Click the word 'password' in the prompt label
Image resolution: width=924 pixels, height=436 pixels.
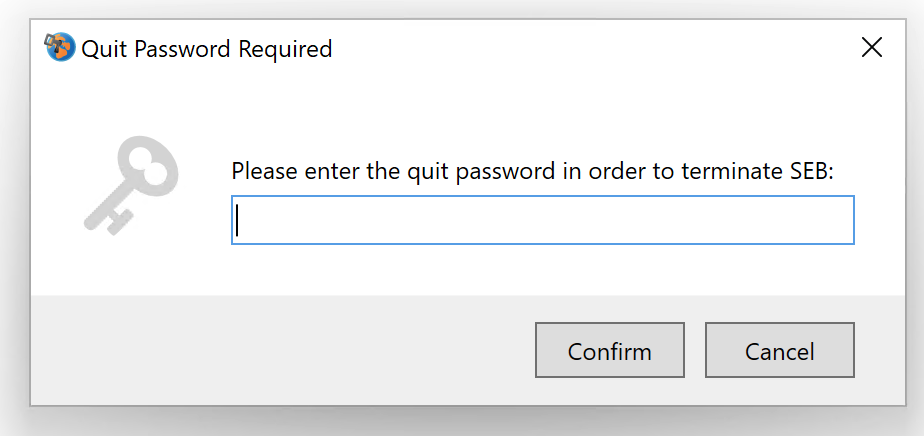tap(502, 172)
